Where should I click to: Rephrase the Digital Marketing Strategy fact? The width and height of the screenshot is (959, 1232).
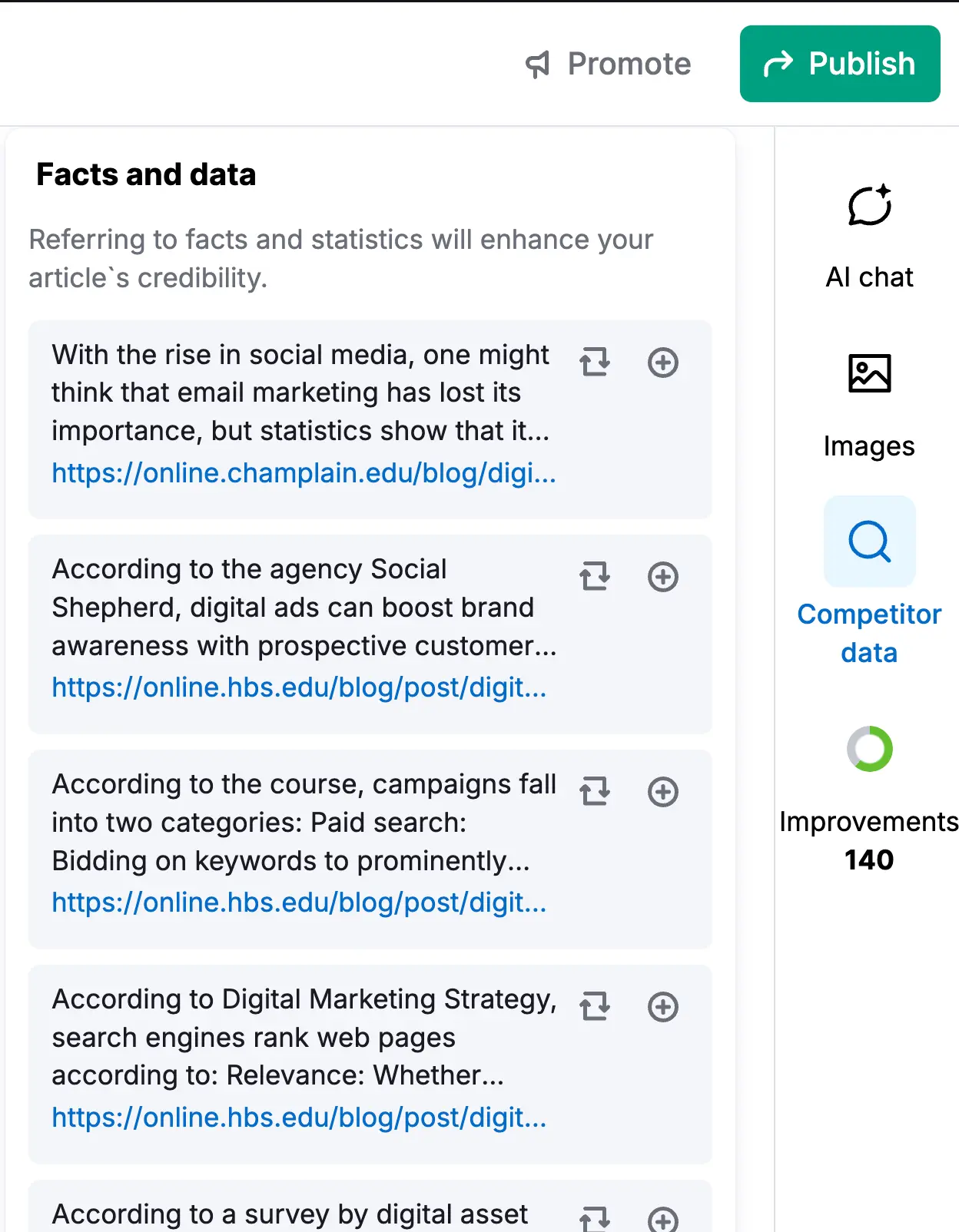pyautogui.click(x=595, y=1006)
